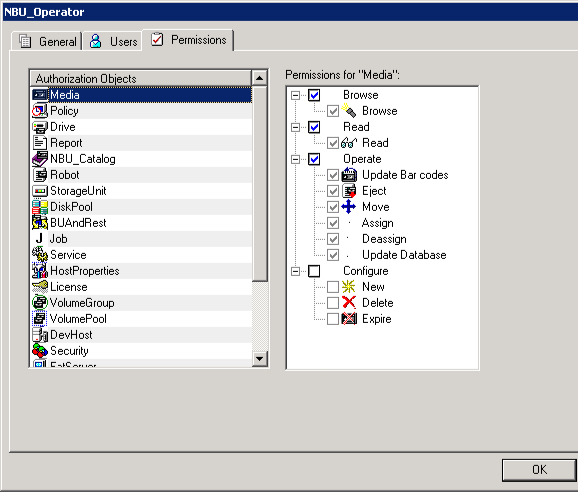Click the Service gears icon
The image size is (578, 492).
tap(39, 255)
